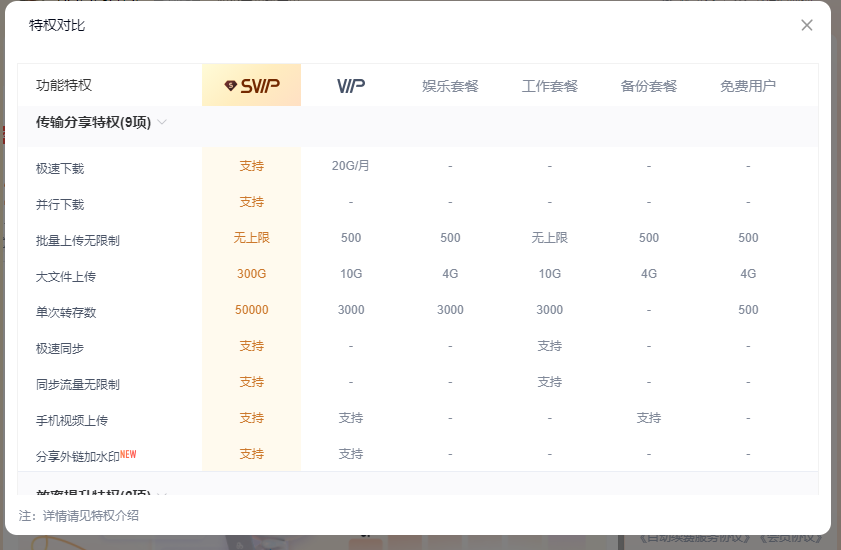Click the 传输分享特权(9项) section title
The image size is (841, 550).
93,123
